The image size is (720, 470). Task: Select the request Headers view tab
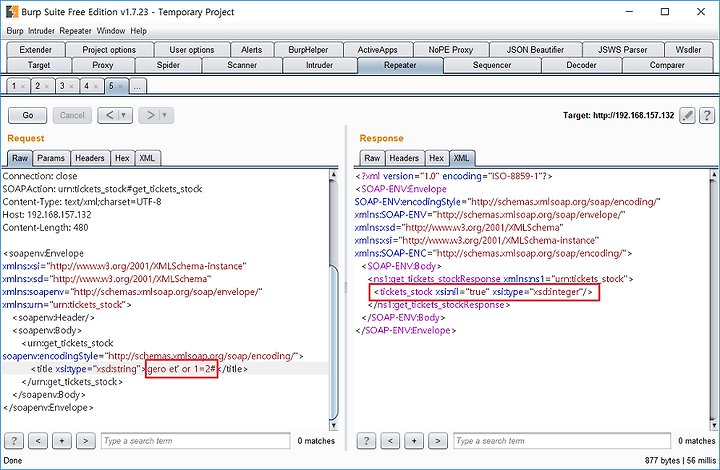click(90, 158)
